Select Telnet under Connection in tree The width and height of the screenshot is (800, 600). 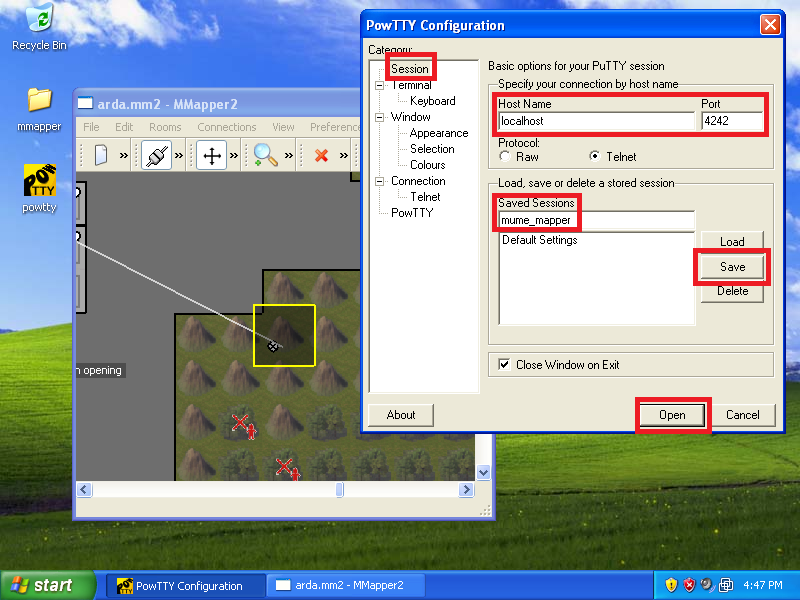(425, 197)
